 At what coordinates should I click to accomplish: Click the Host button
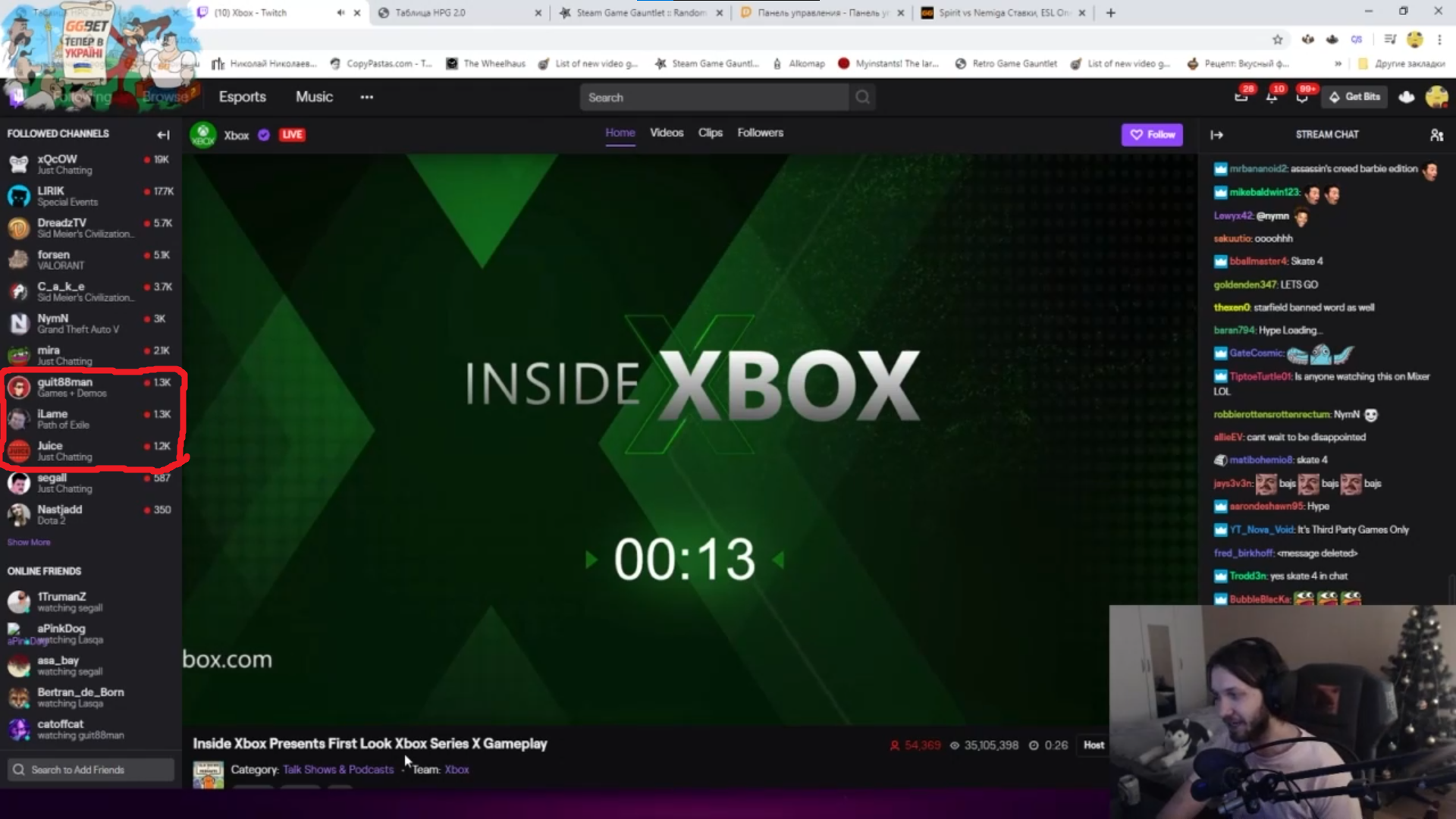1094,745
